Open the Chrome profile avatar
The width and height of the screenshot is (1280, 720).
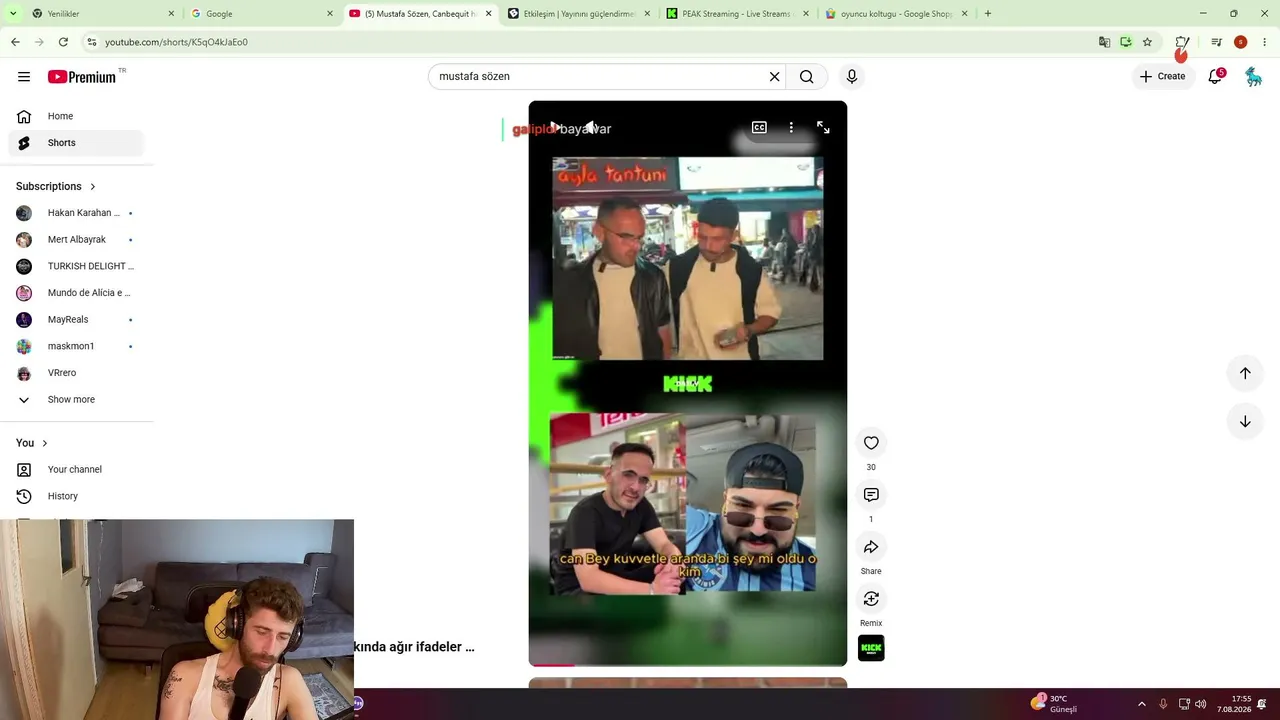(1240, 42)
